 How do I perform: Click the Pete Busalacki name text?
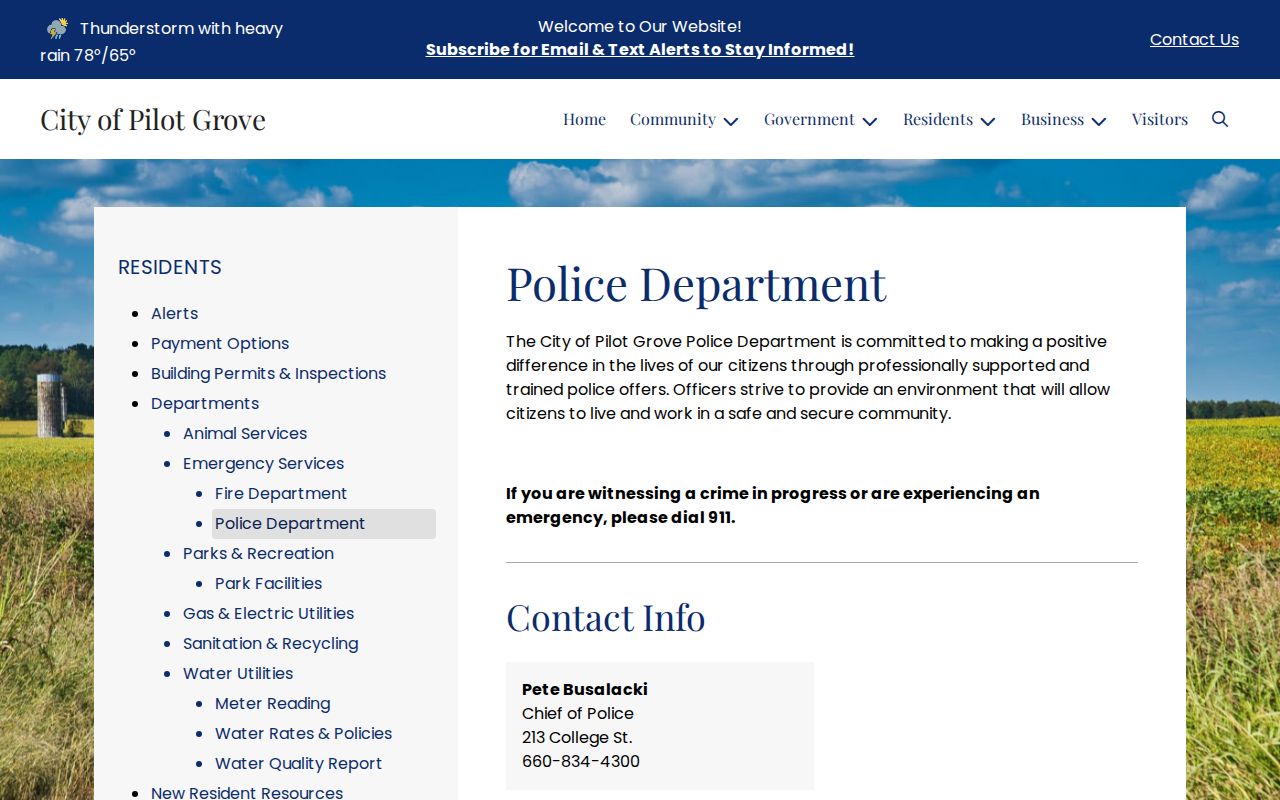[585, 689]
